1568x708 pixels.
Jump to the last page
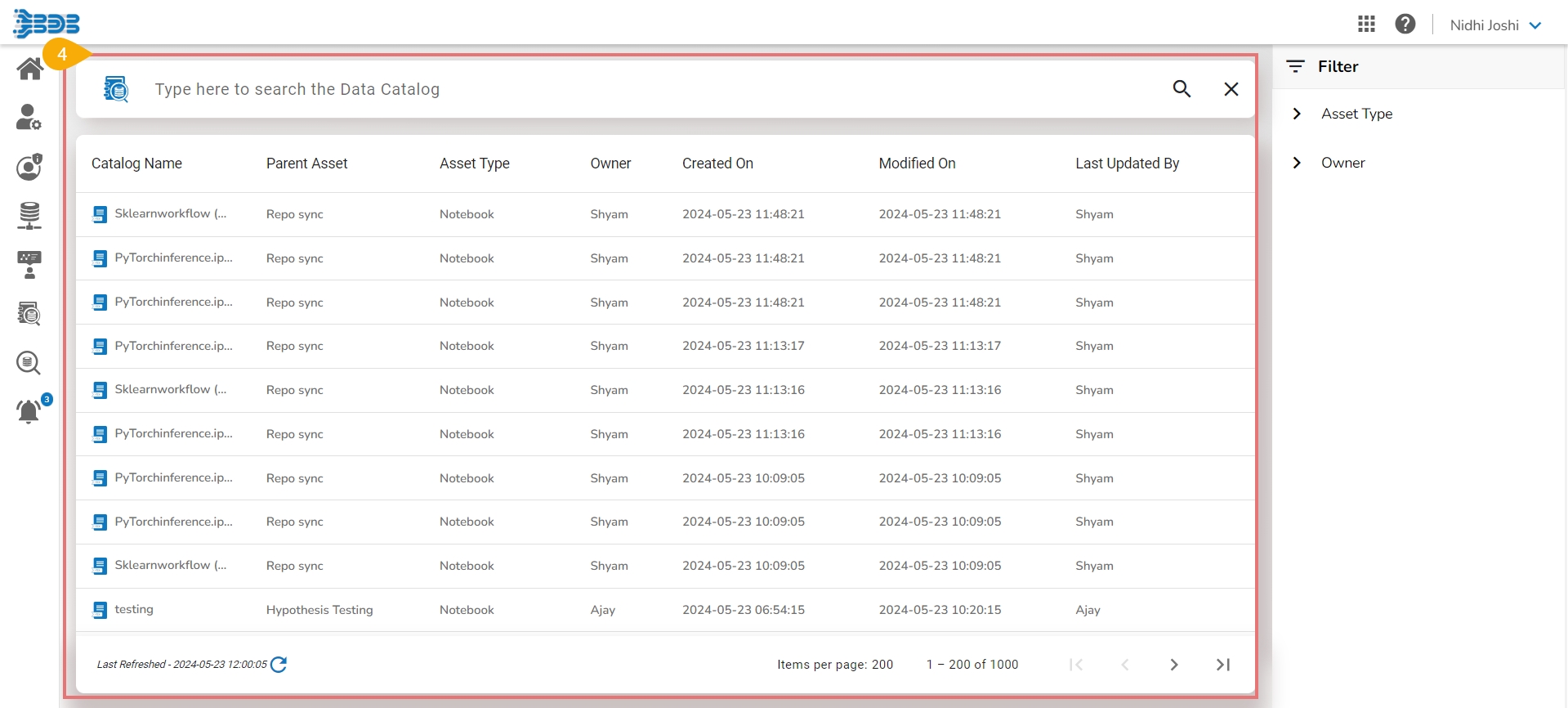click(1223, 665)
